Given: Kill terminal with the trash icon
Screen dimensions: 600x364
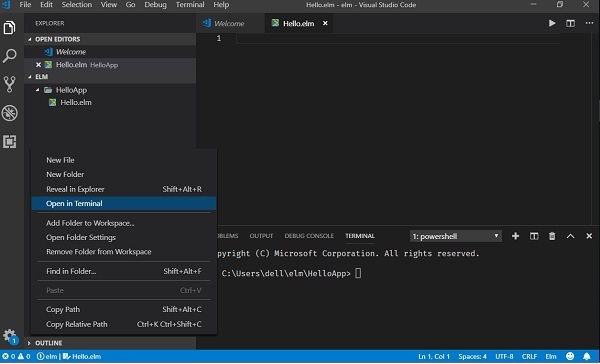Looking at the screenshot, I should click(x=552, y=236).
